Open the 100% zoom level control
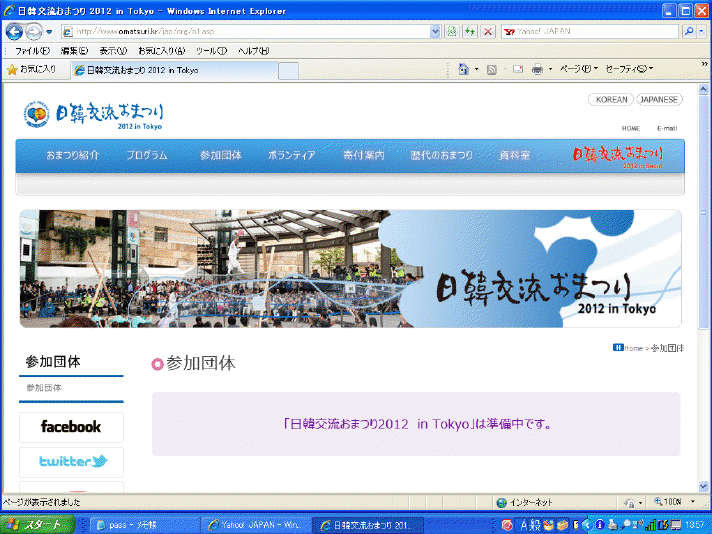712x534 pixels. coord(674,502)
